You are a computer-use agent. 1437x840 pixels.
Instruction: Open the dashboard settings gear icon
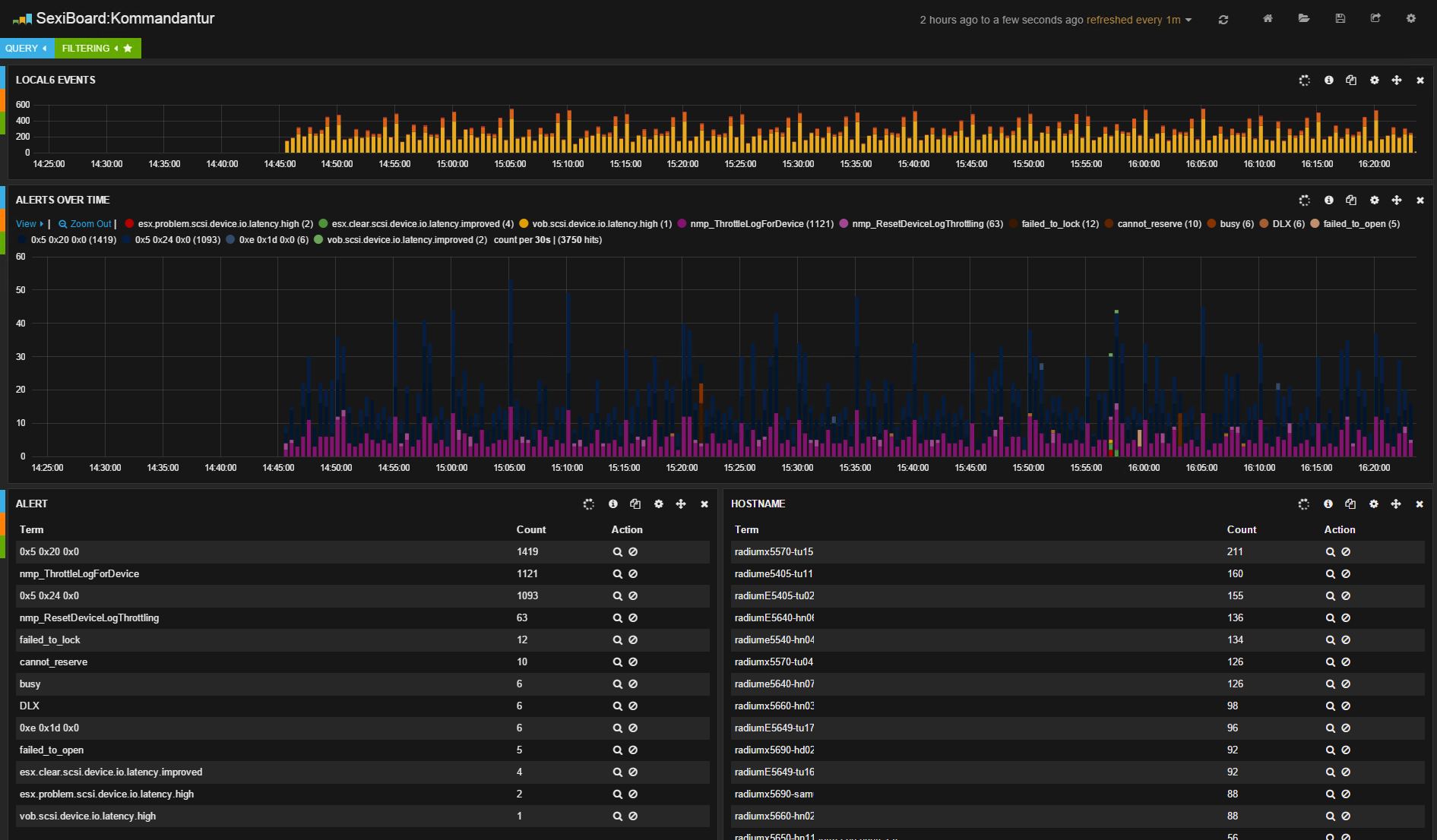[x=1411, y=18]
